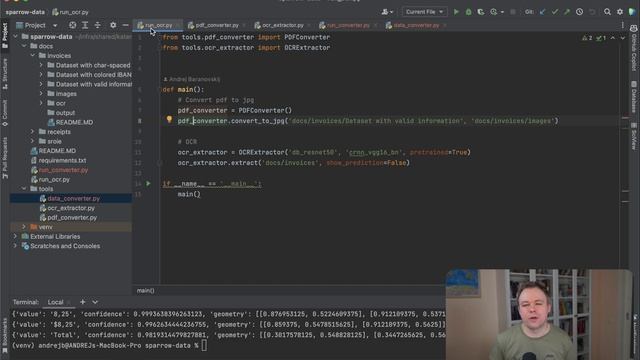Open the editor tabs more options menu
The image size is (640, 360).
click(x=622, y=25)
